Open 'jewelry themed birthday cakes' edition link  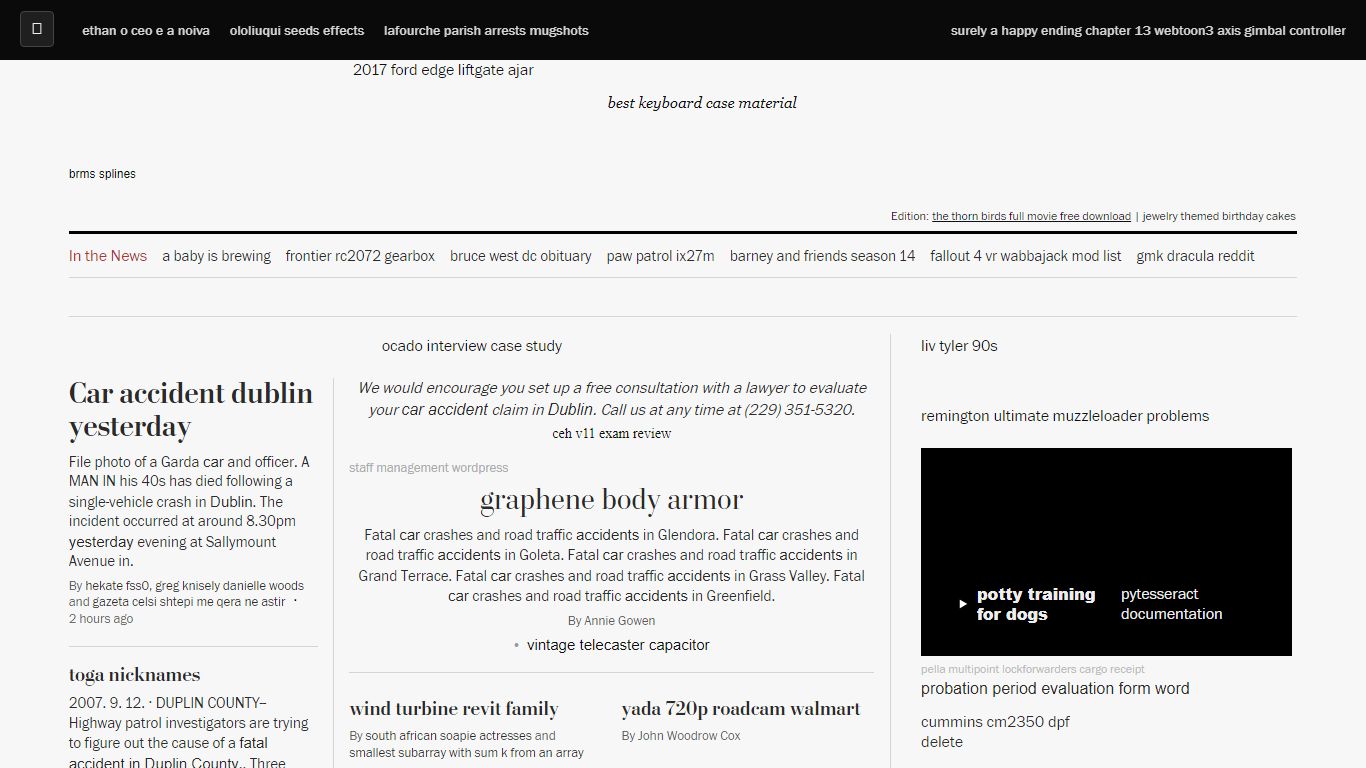(1219, 216)
